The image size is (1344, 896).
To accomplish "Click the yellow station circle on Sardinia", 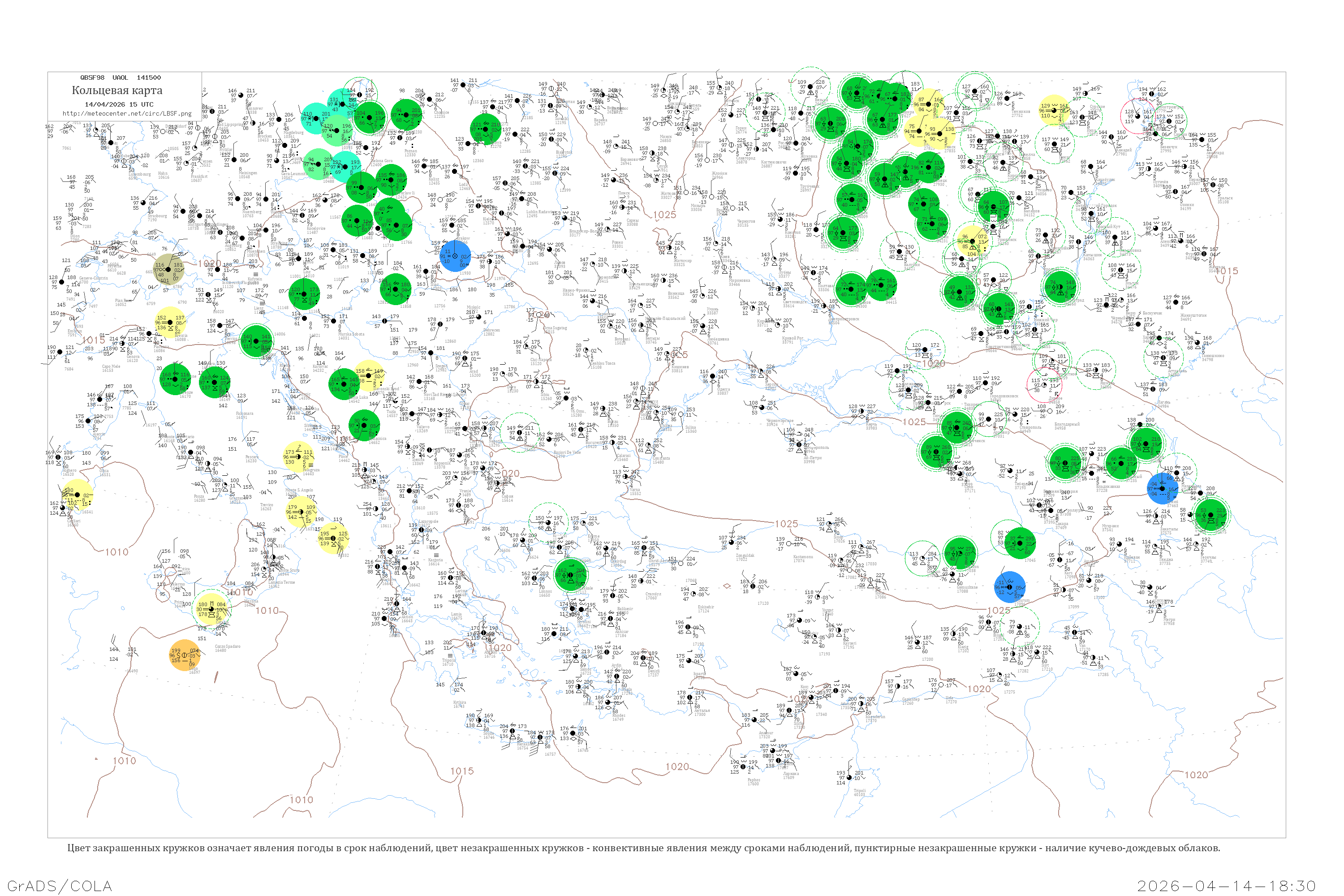I will coord(77,495).
